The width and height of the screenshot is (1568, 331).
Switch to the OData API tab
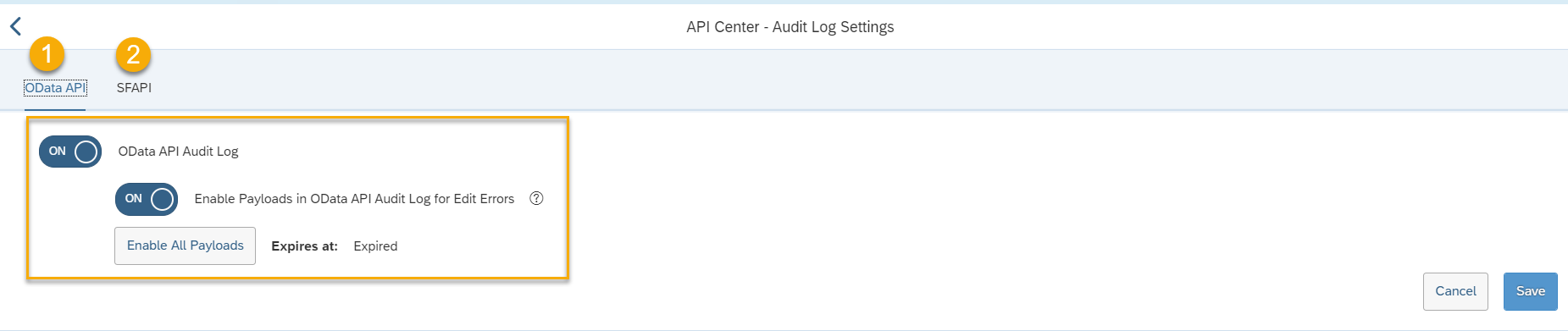[x=55, y=88]
